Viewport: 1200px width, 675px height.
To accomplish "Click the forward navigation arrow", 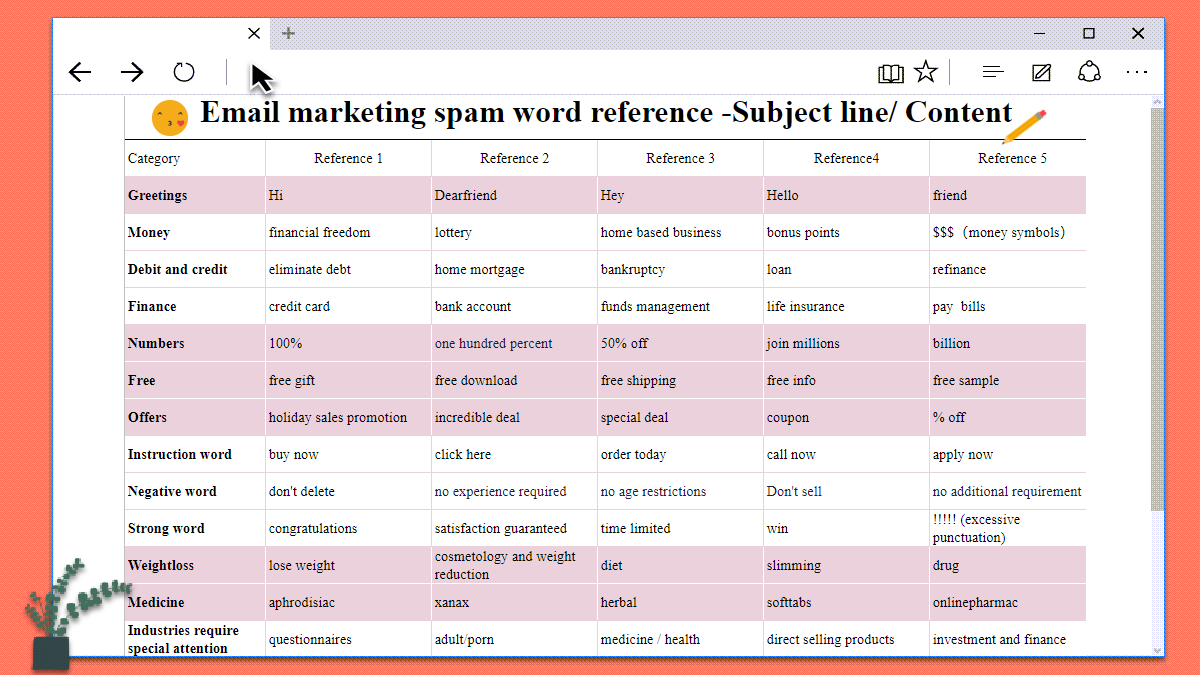I will (x=132, y=72).
